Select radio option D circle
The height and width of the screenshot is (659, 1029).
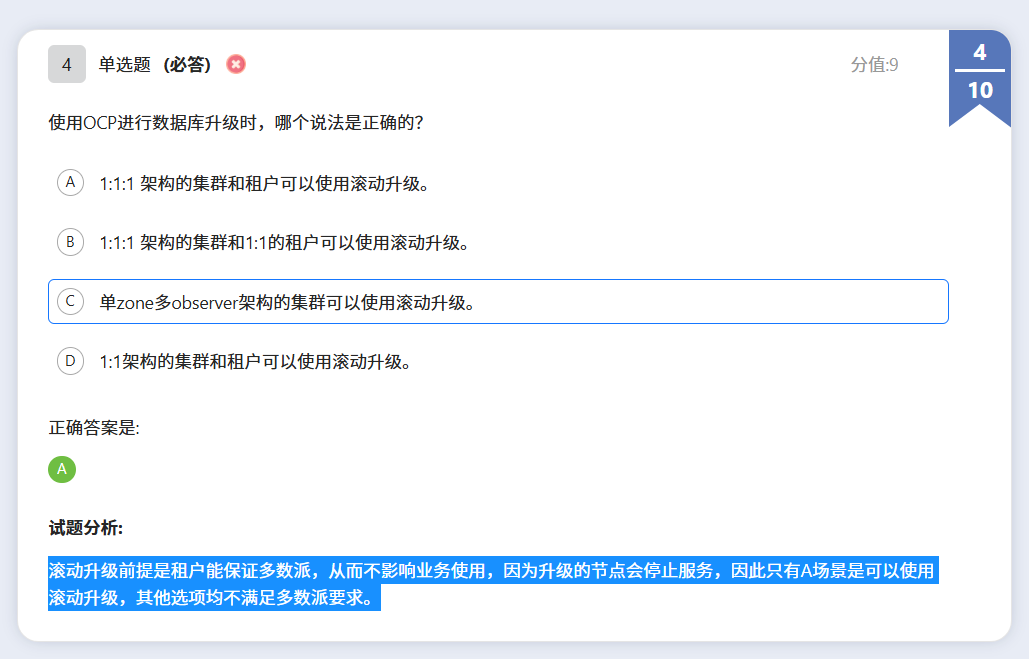(70, 361)
